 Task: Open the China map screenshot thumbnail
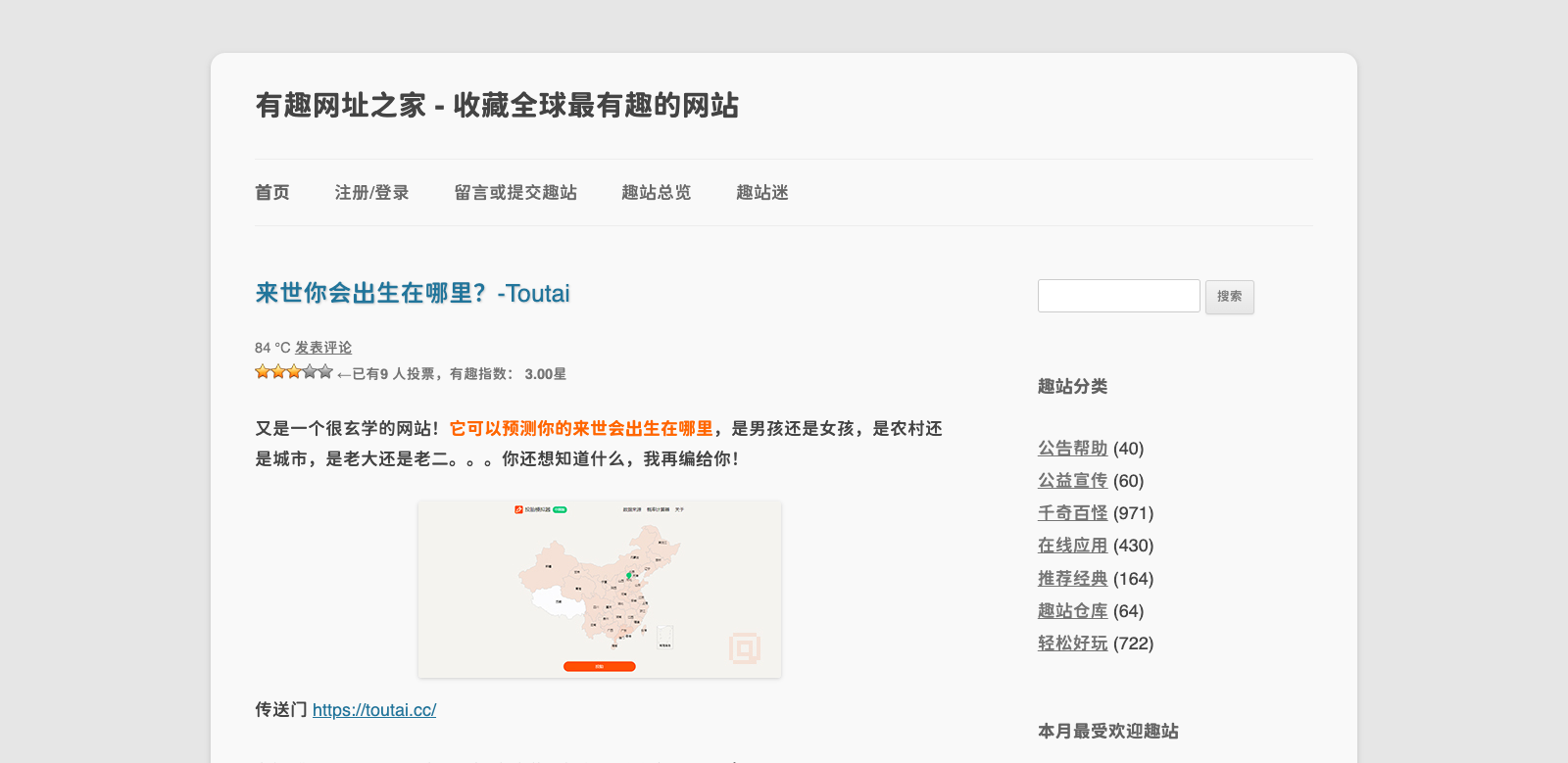(599, 589)
